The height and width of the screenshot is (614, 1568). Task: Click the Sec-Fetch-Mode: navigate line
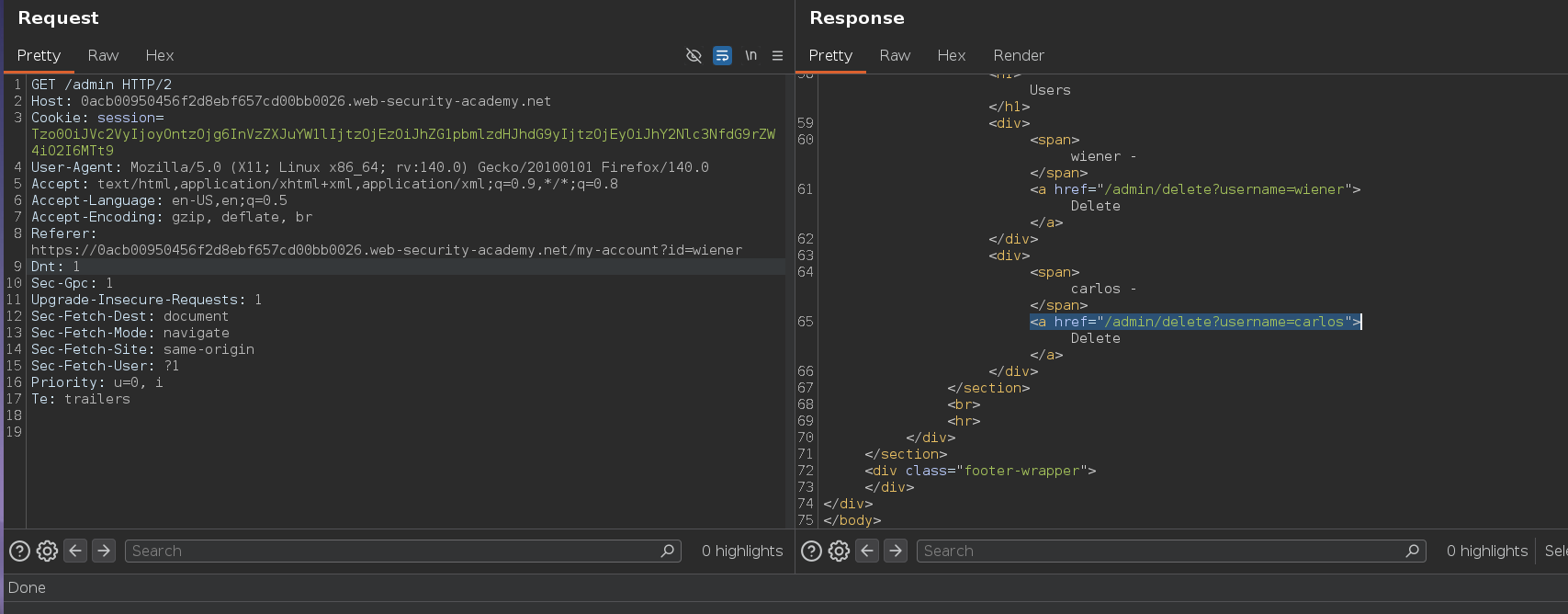130,333
